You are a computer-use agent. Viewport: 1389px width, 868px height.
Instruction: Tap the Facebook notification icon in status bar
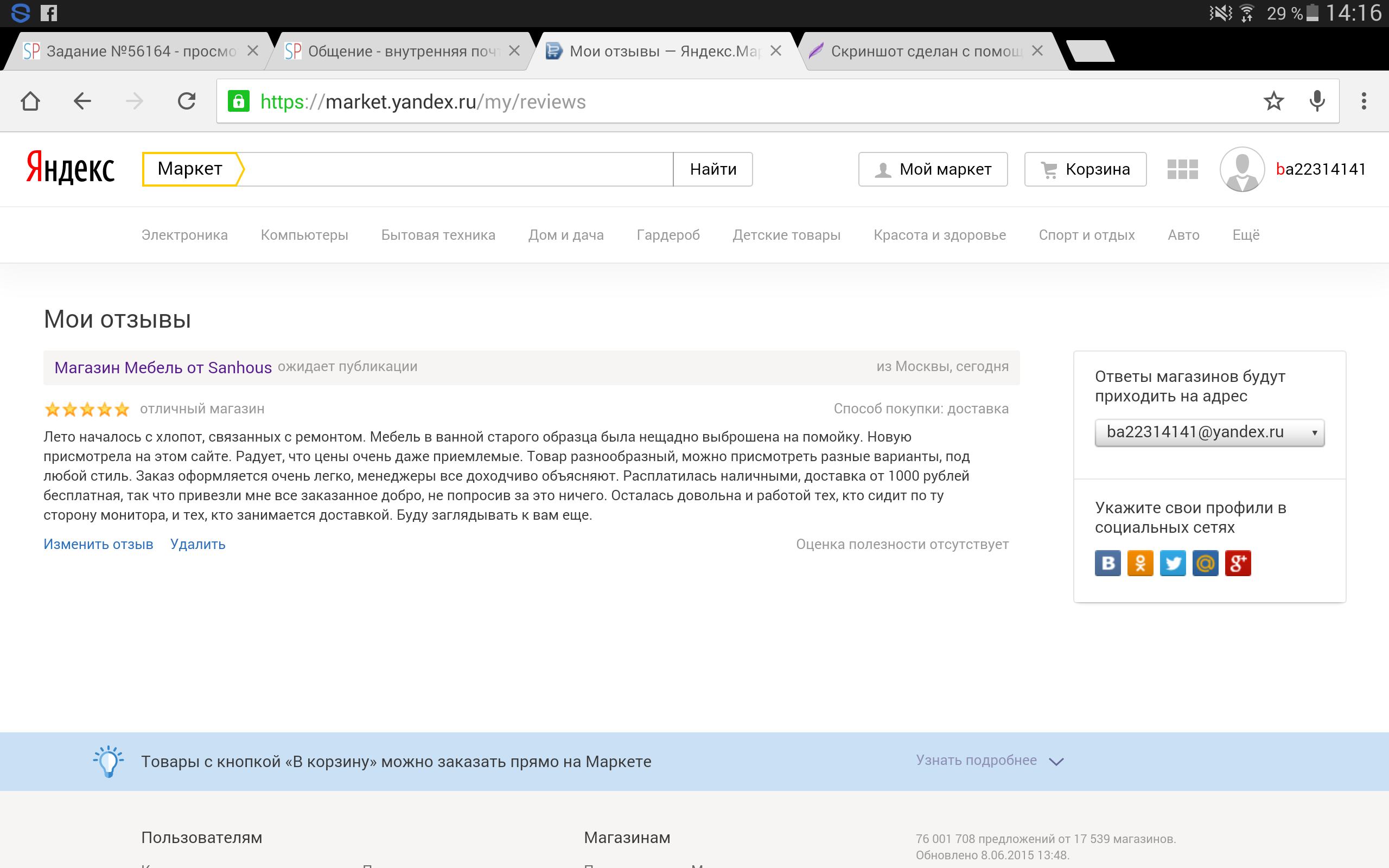coord(49,12)
